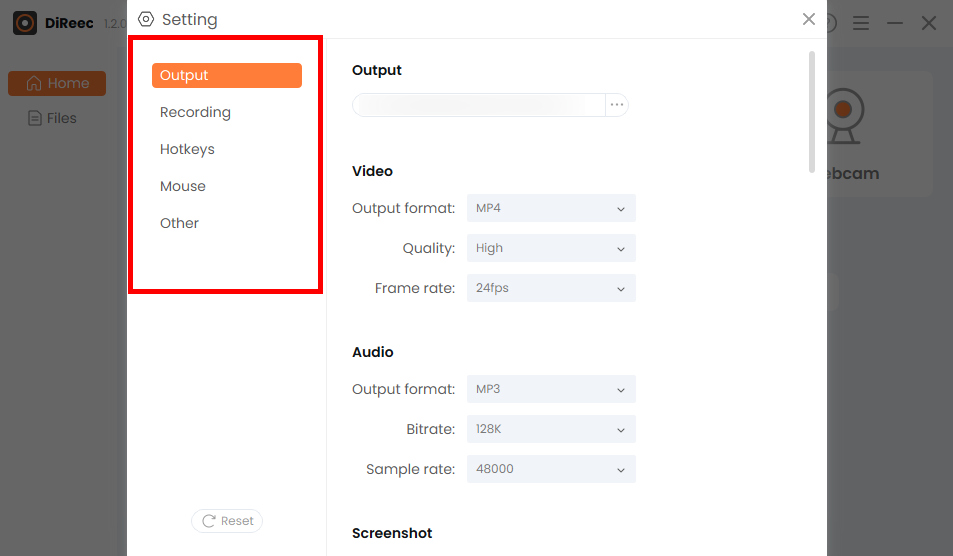Open the hamburger menu icon

pos(861,23)
